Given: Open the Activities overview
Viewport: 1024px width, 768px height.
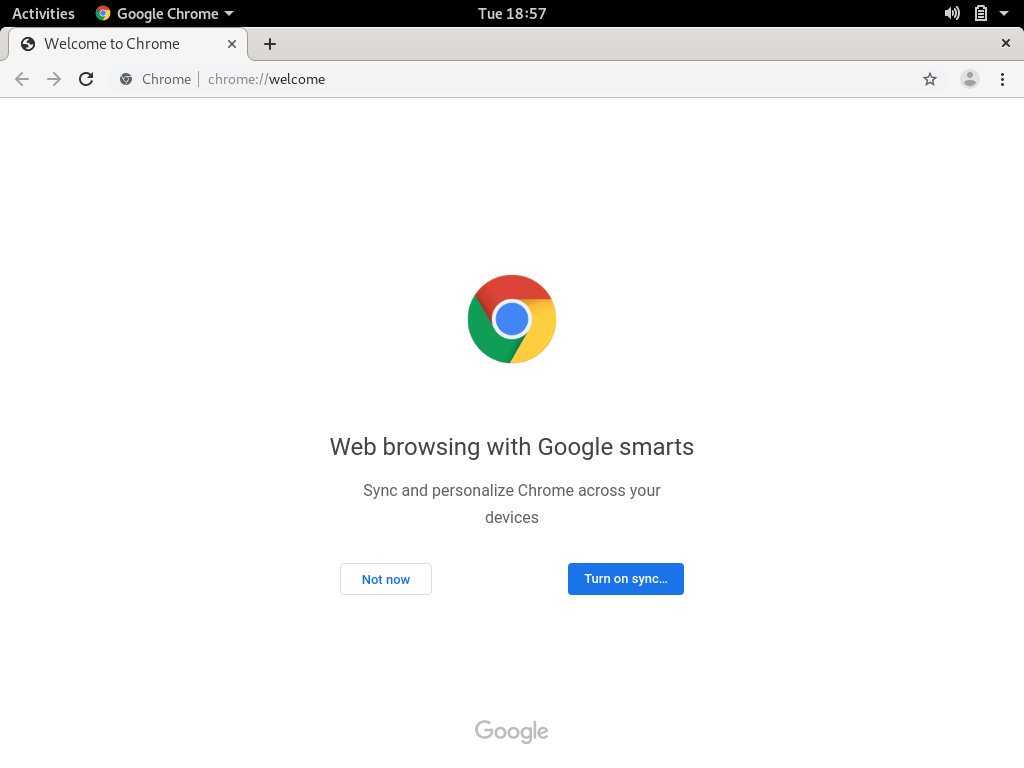Looking at the screenshot, I should (43, 14).
